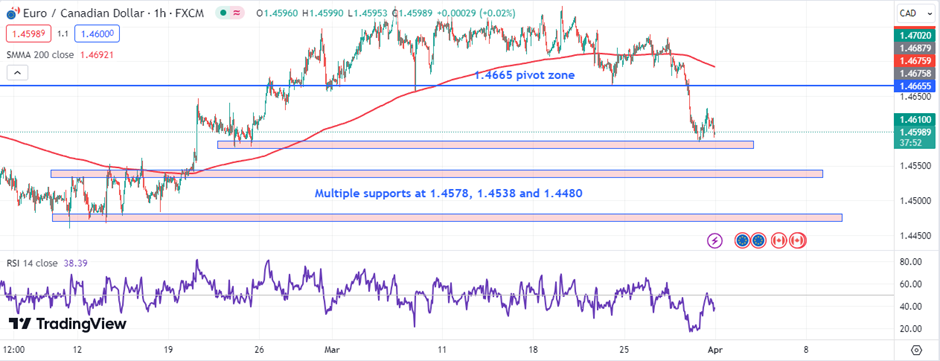Click the 20.00 level on the RSI scale
Viewport: 940px width, 361px height.
click(x=911, y=329)
